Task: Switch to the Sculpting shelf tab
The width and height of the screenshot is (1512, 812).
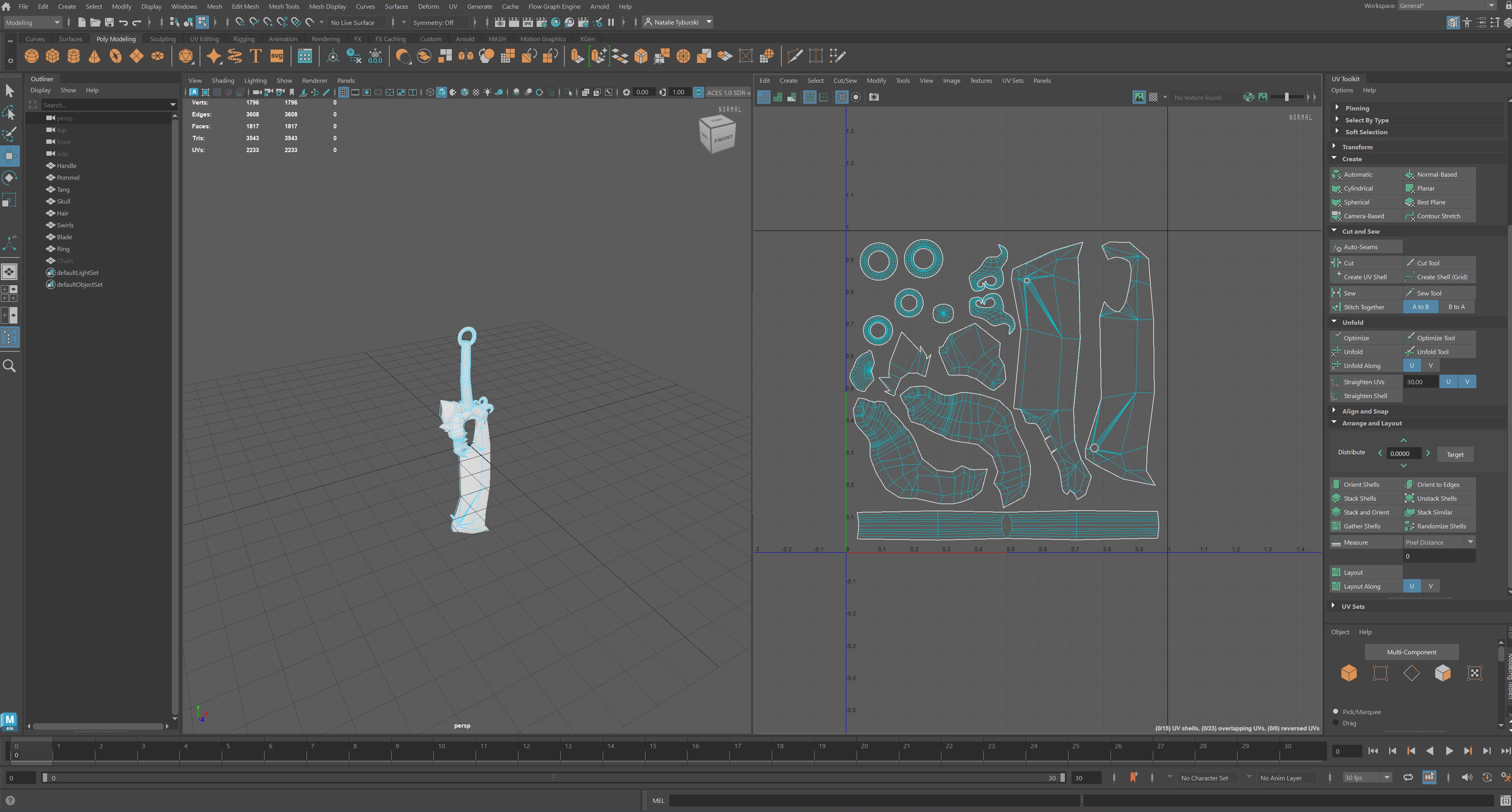Action: [x=163, y=39]
